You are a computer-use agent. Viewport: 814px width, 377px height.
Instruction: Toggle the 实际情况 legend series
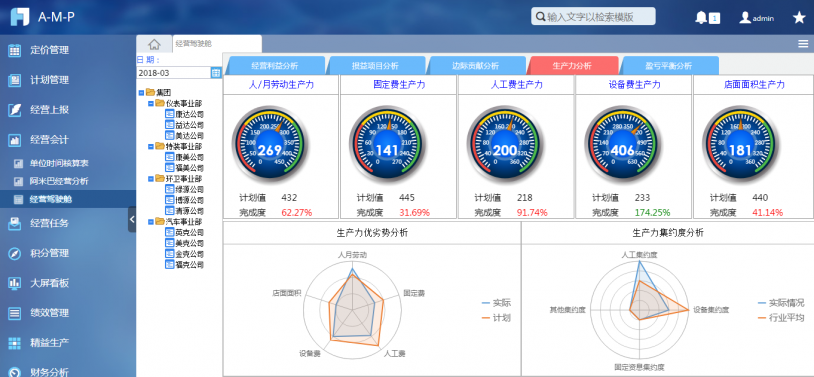pos(781,303)
